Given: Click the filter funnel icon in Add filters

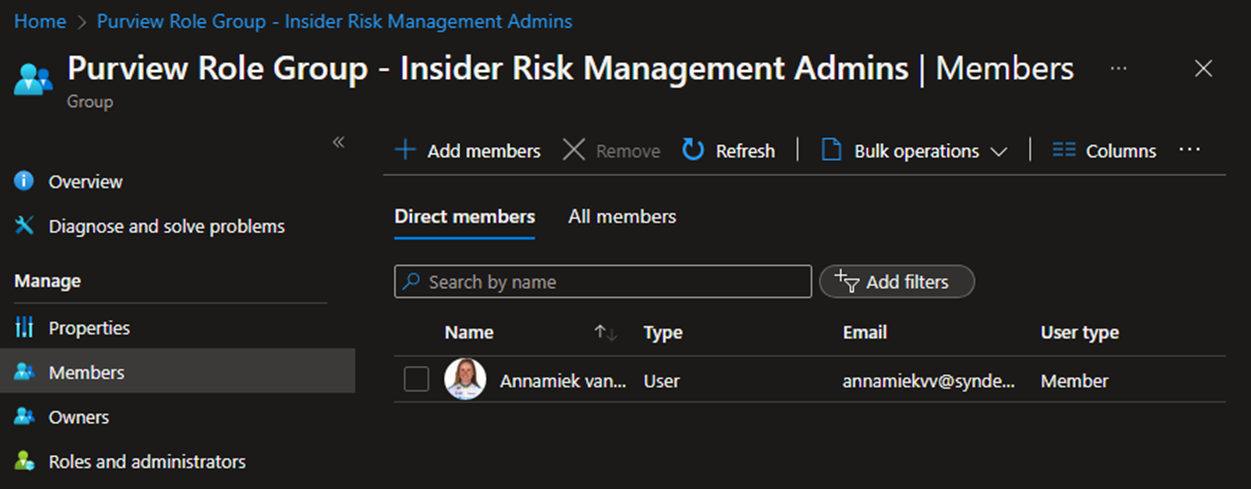Looking at the screenshot, I should click(x=846, y=281).
